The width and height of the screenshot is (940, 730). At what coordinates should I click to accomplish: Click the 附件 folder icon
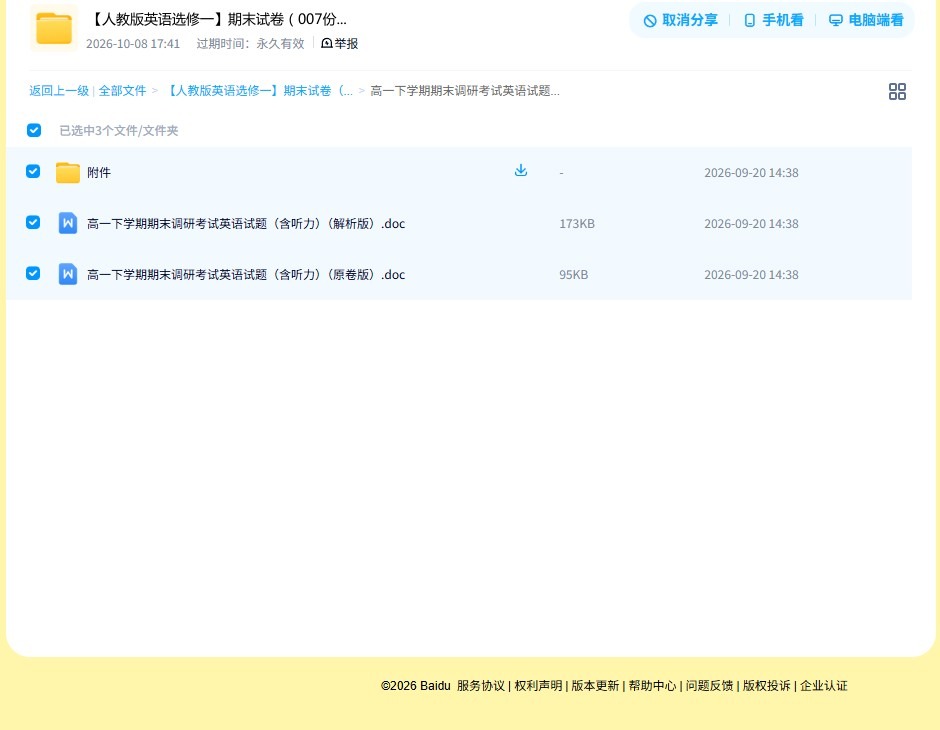click(68, 173)
